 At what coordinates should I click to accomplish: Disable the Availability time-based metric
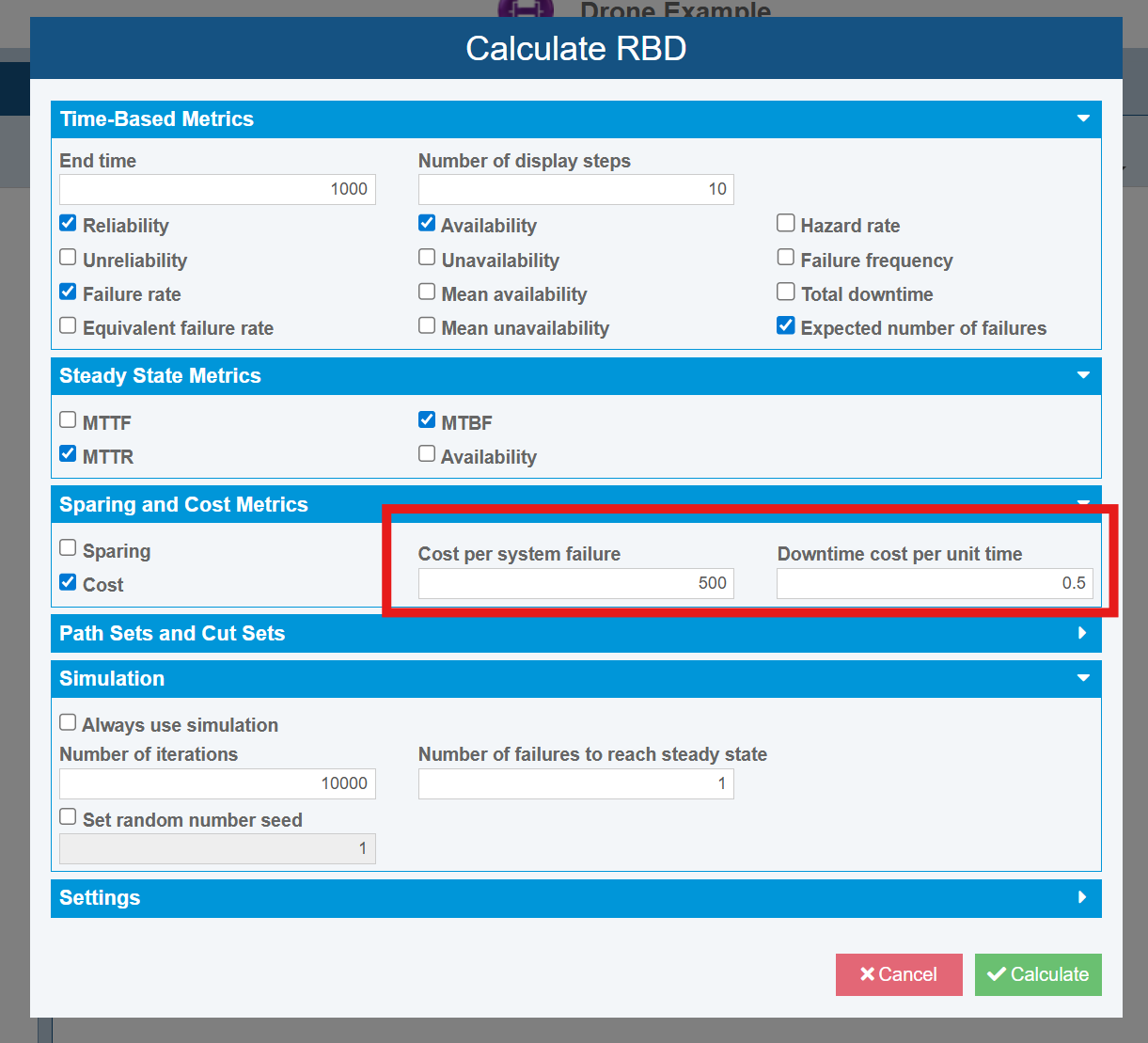click(x=426, y=223)
